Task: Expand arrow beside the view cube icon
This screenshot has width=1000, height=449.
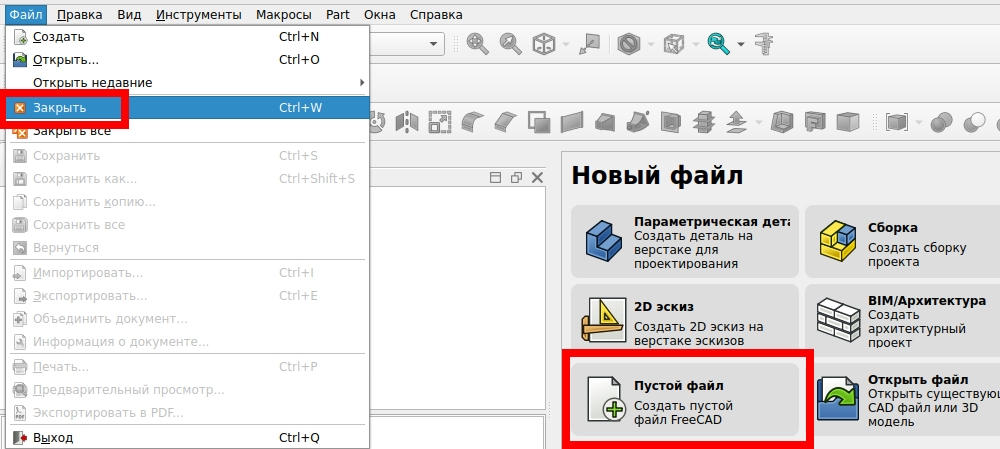Action: [566, 45]
